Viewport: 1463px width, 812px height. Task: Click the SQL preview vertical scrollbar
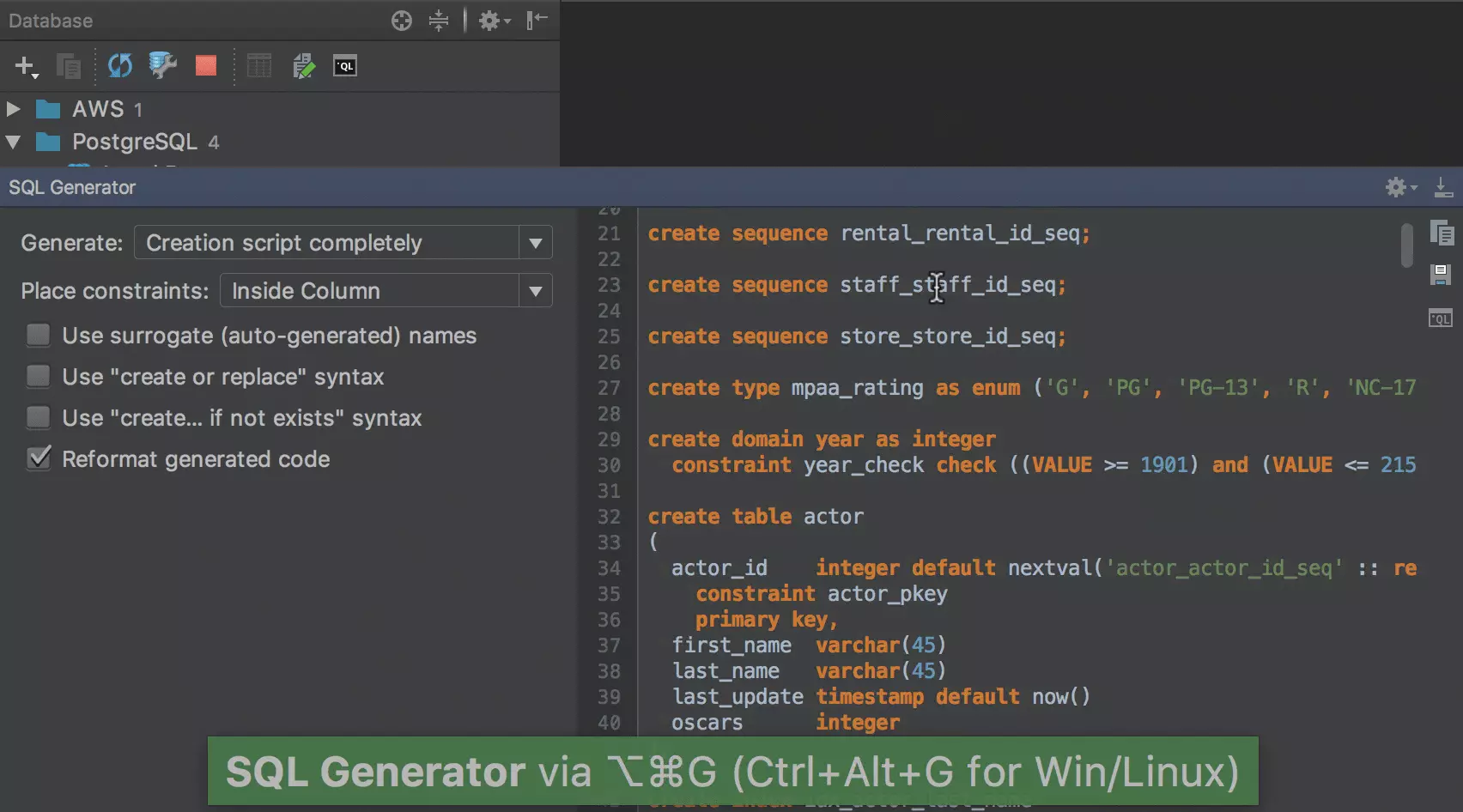1406,245
